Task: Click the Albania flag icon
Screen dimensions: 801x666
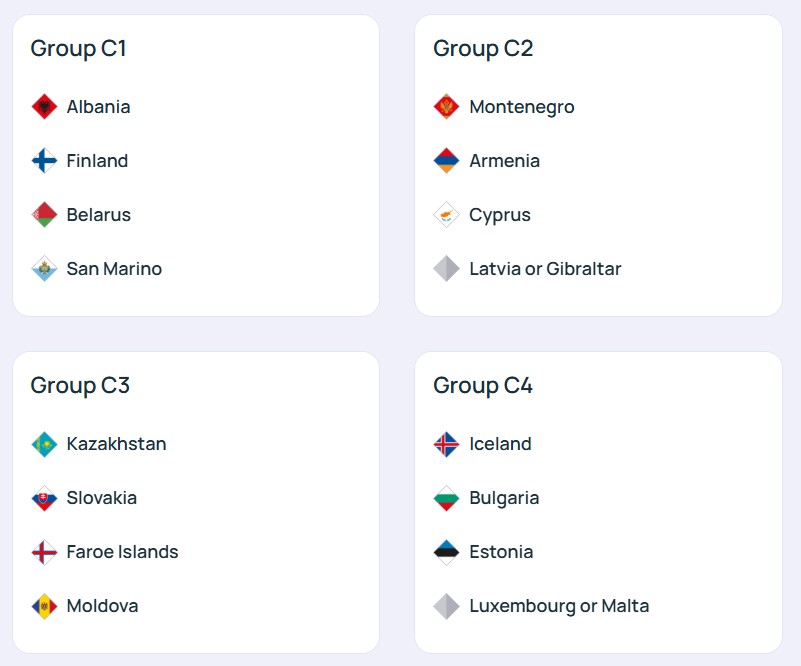Action: tap(44, 107)
